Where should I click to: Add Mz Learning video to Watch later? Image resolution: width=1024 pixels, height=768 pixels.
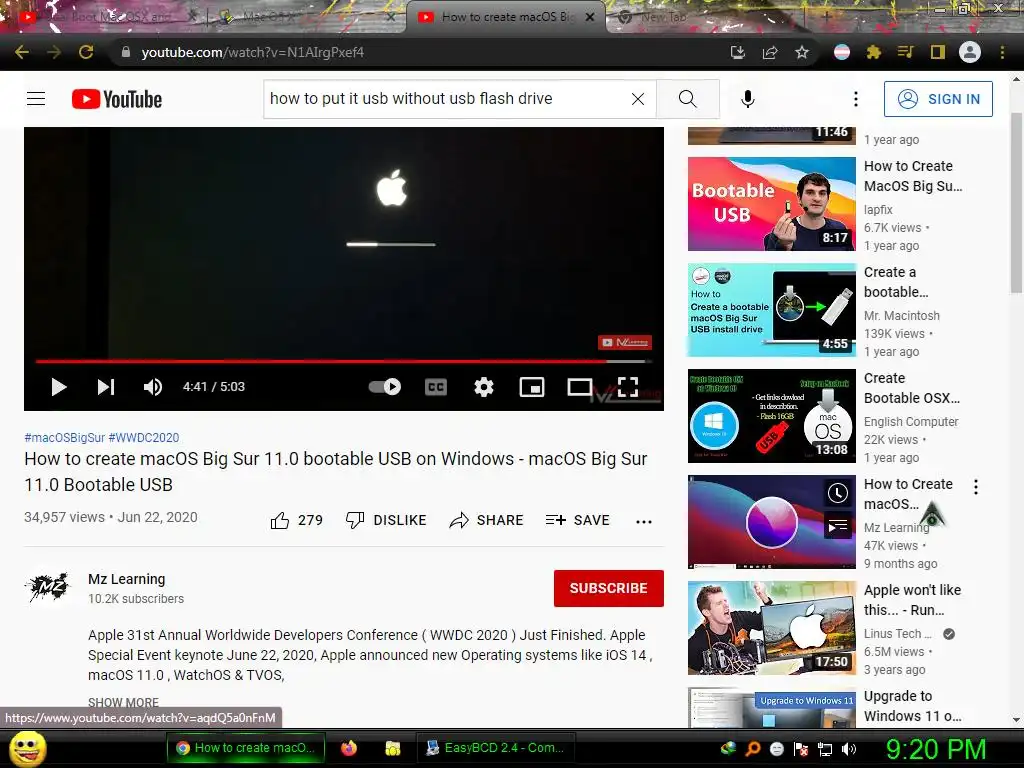[837, 493]
